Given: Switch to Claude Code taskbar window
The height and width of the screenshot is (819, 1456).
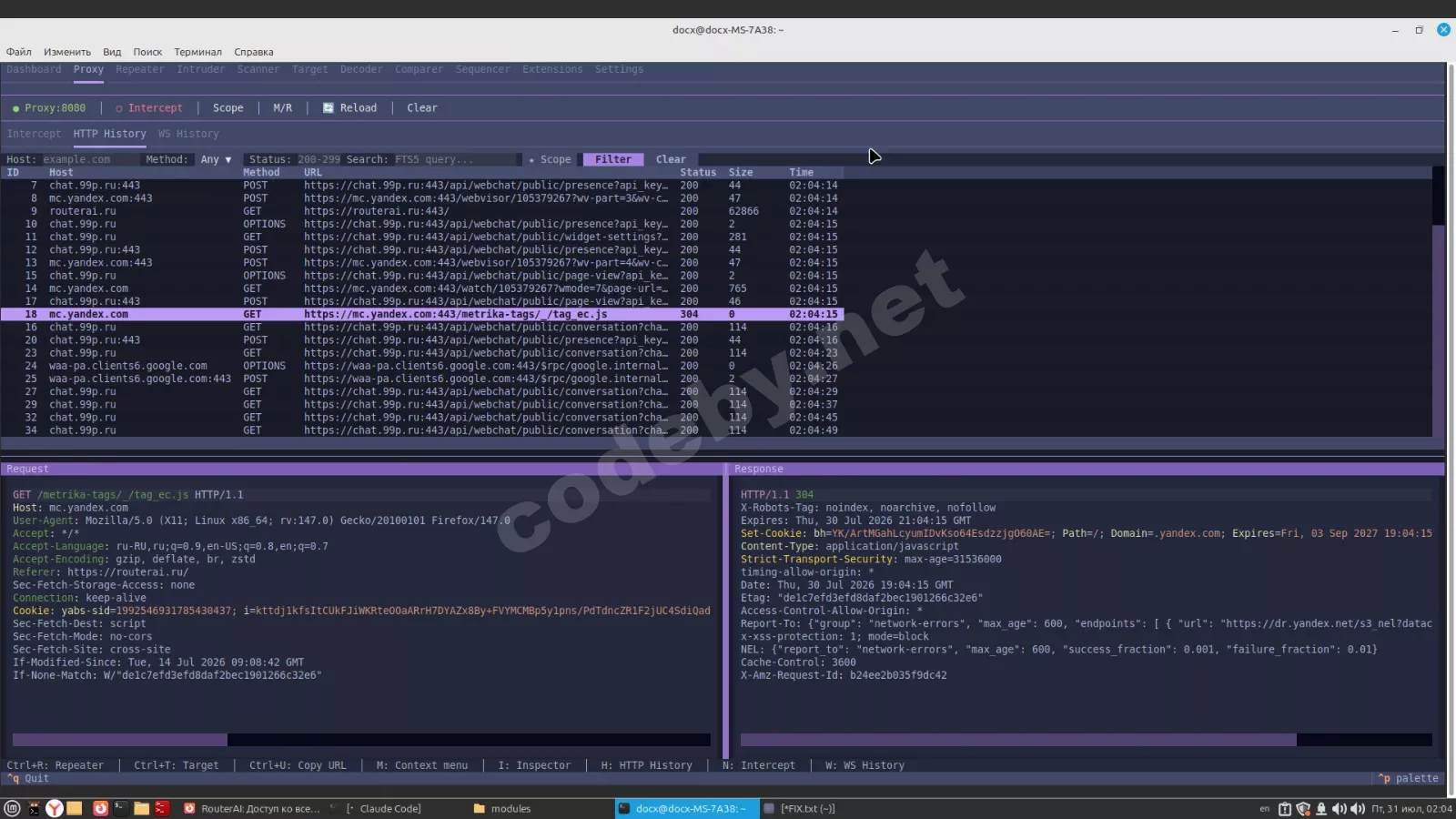Looking at the screenshot, I should 382,808.
